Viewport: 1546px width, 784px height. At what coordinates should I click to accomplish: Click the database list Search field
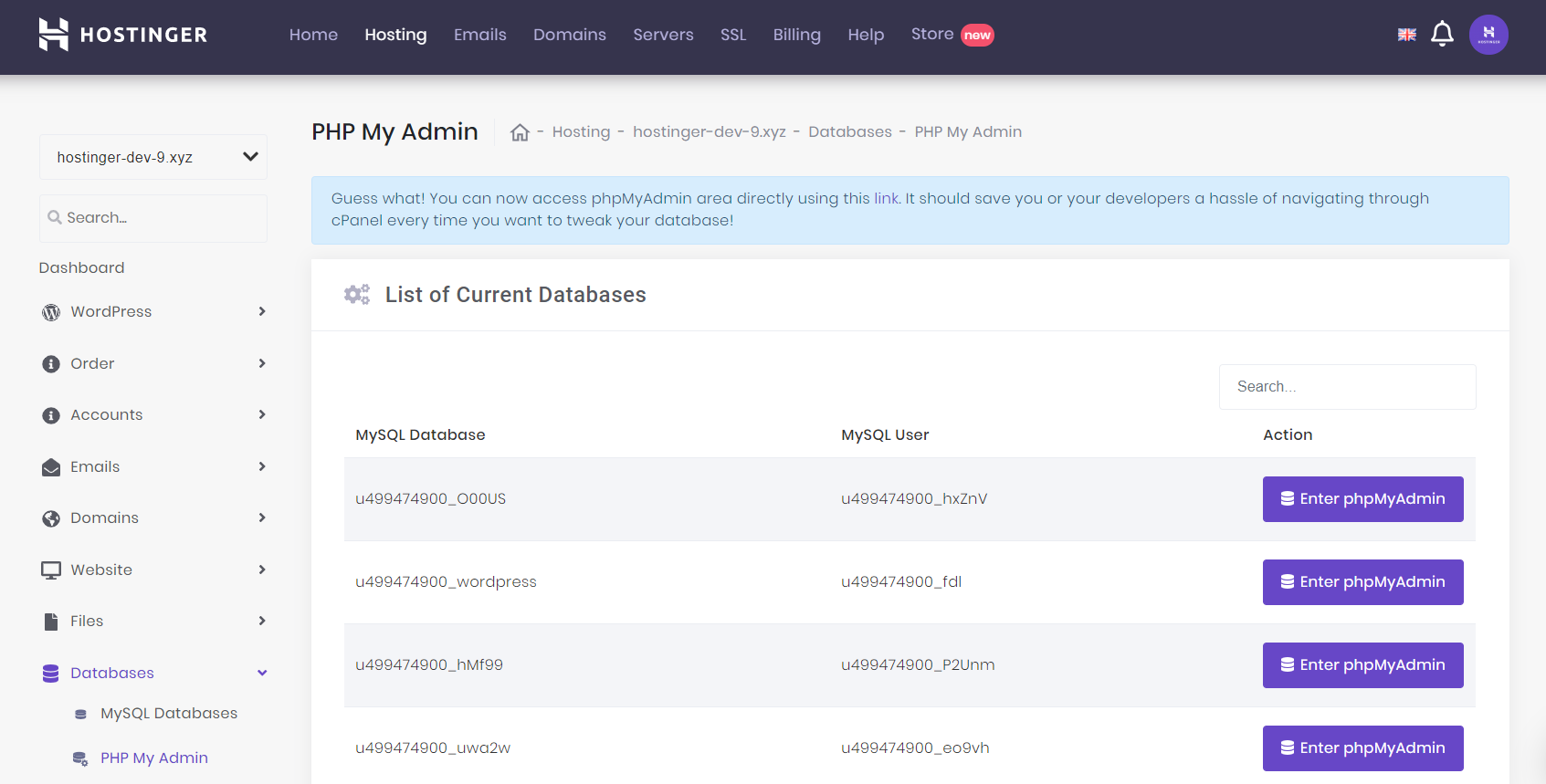click(x=1347, y=387)
